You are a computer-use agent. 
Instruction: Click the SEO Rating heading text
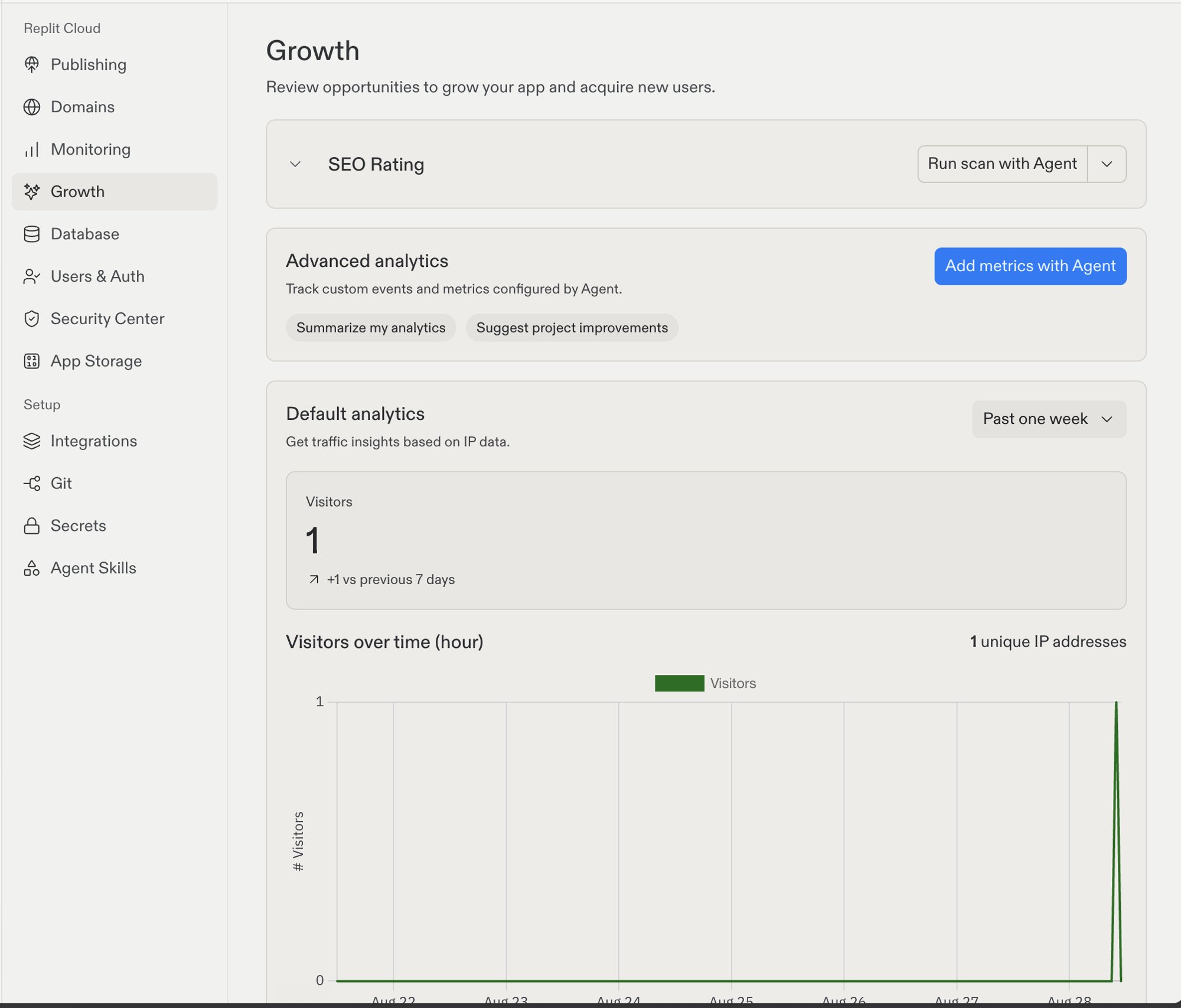pyautogui.click(x=376, y=164)
